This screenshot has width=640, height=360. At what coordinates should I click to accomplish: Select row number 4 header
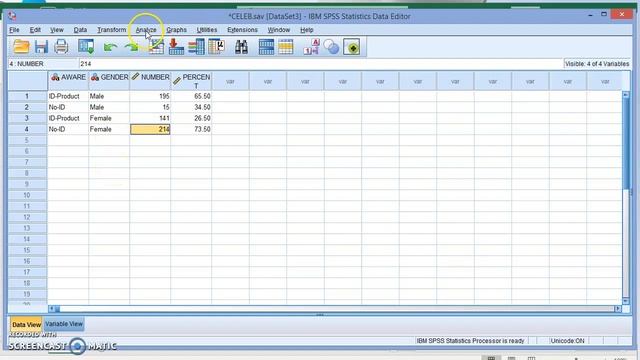(27, 129)
